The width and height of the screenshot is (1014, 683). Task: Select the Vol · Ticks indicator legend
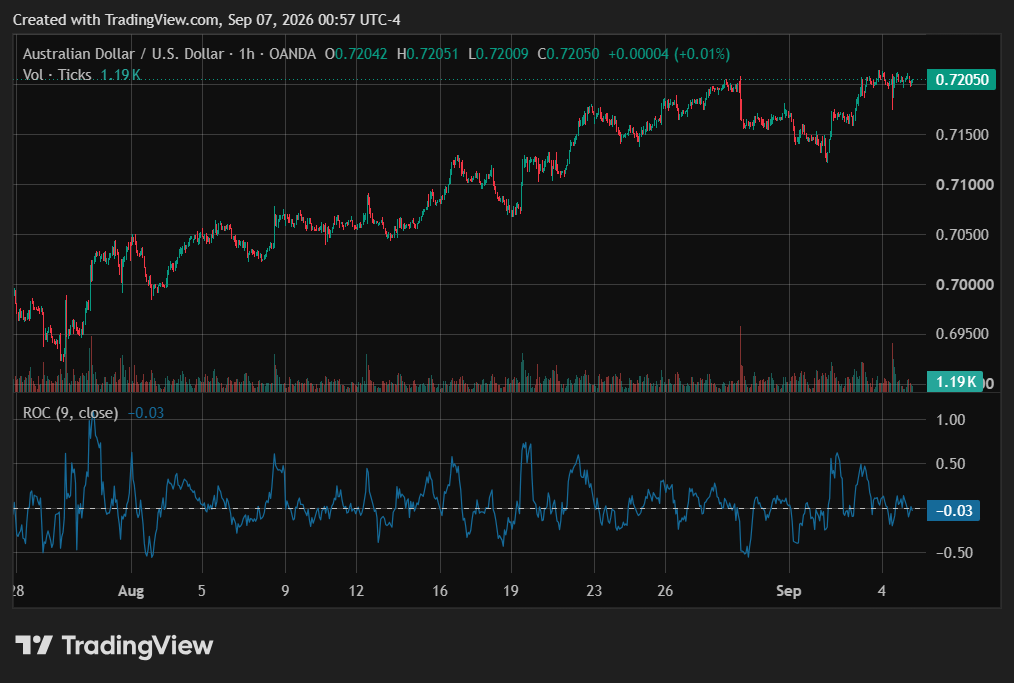pos(57,75)
